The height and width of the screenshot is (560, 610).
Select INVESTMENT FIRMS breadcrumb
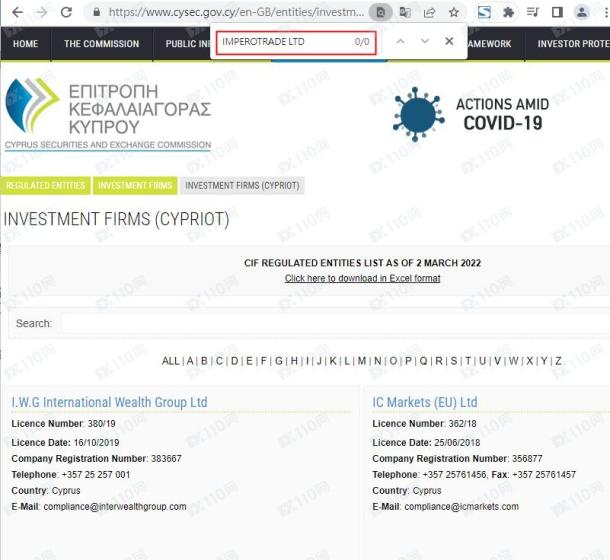(x=135, y=186)
